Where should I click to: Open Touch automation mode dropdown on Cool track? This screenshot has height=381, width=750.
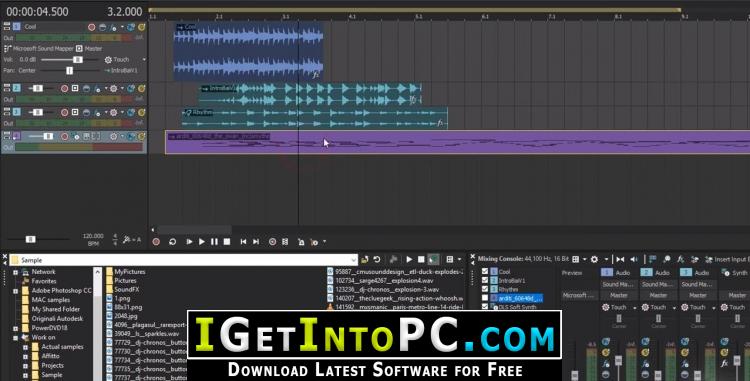pyautogui.click(x=144, y=60)
